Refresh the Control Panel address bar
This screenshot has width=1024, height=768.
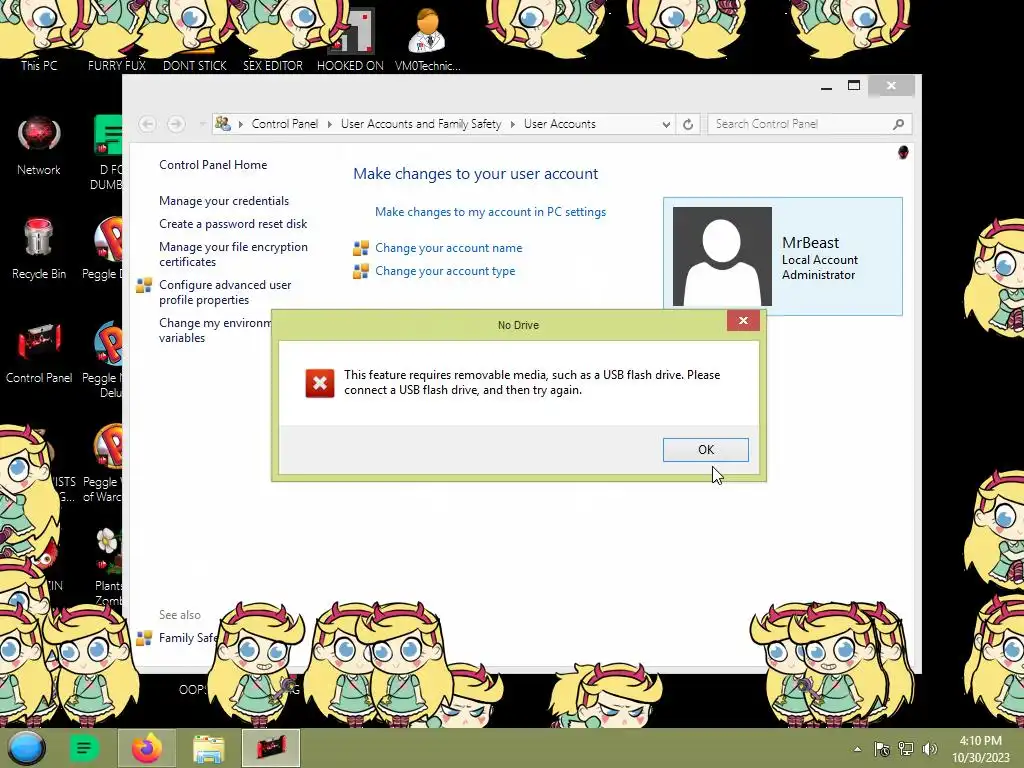[x=688, y=124]
